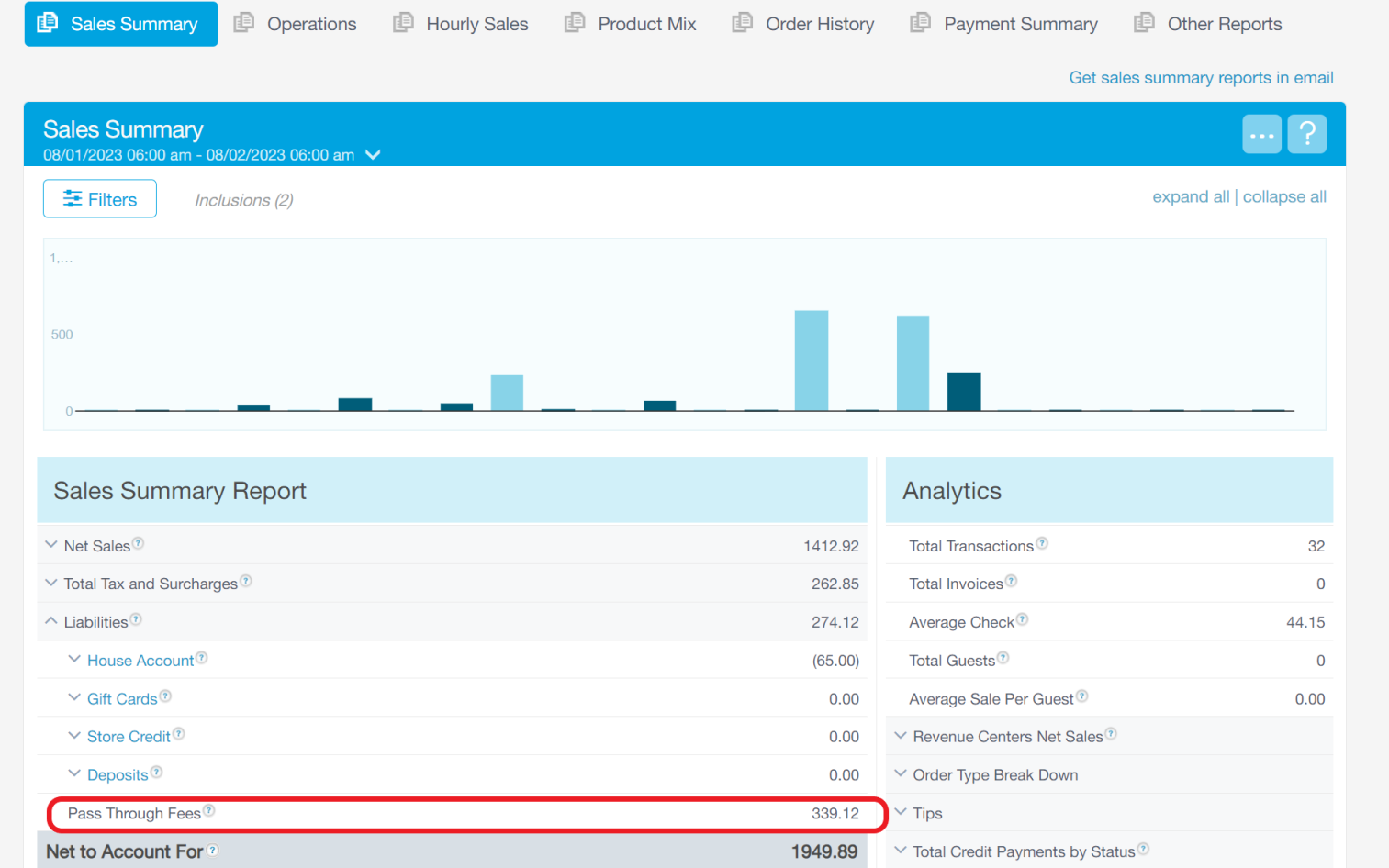Click Revenue Centers Net Sales help icon
Image resolution: width=1389 pixels, height=868 pixels.
[x=1111, y=734]
